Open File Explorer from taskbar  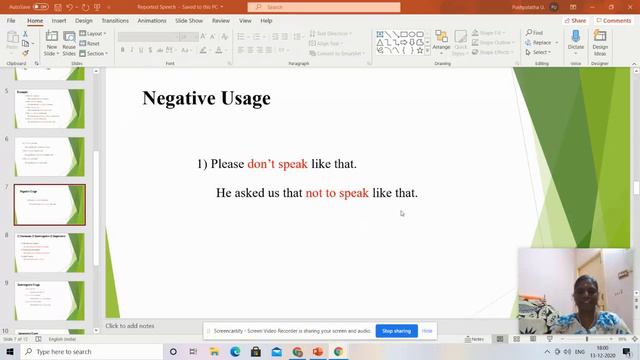[x=214, y=351]
